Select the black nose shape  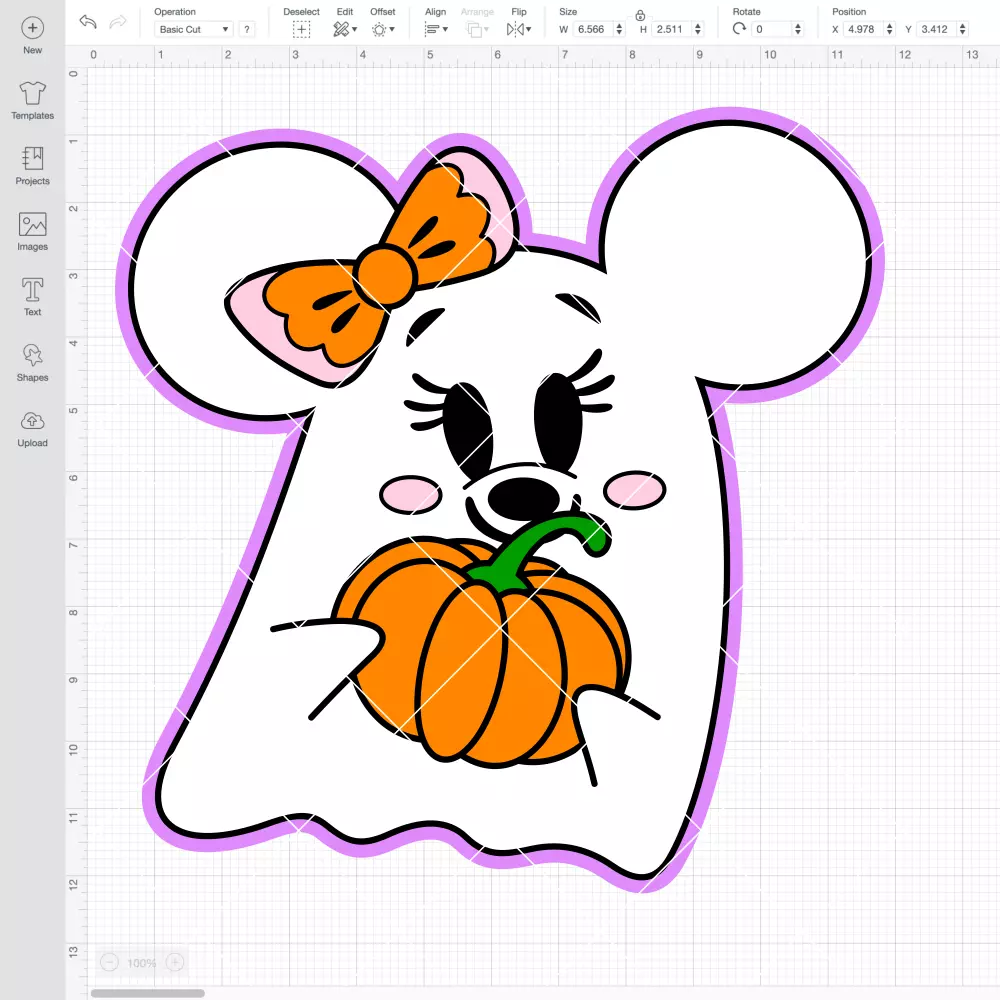pos(524,498)
